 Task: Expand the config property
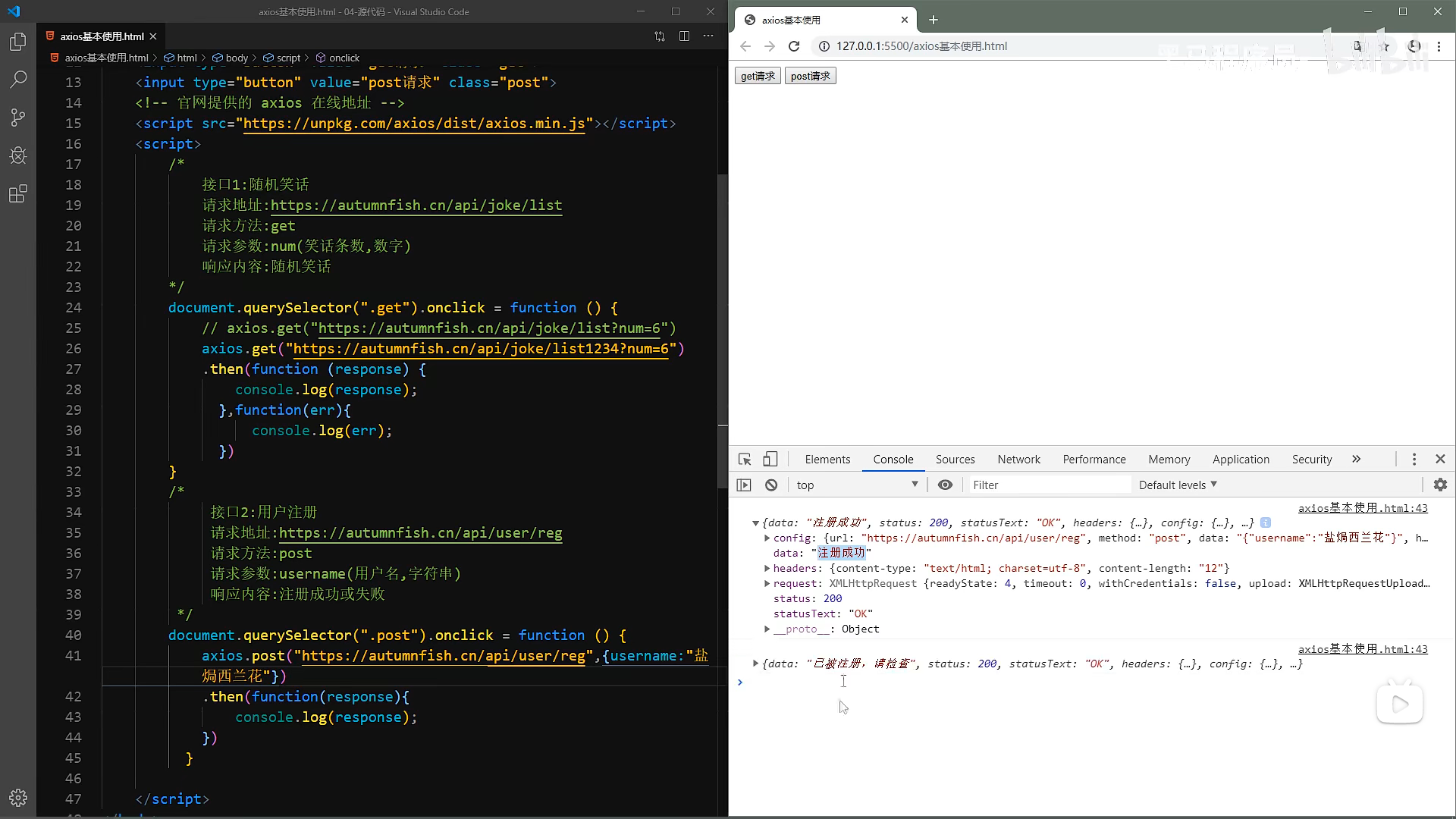(767, 538)
